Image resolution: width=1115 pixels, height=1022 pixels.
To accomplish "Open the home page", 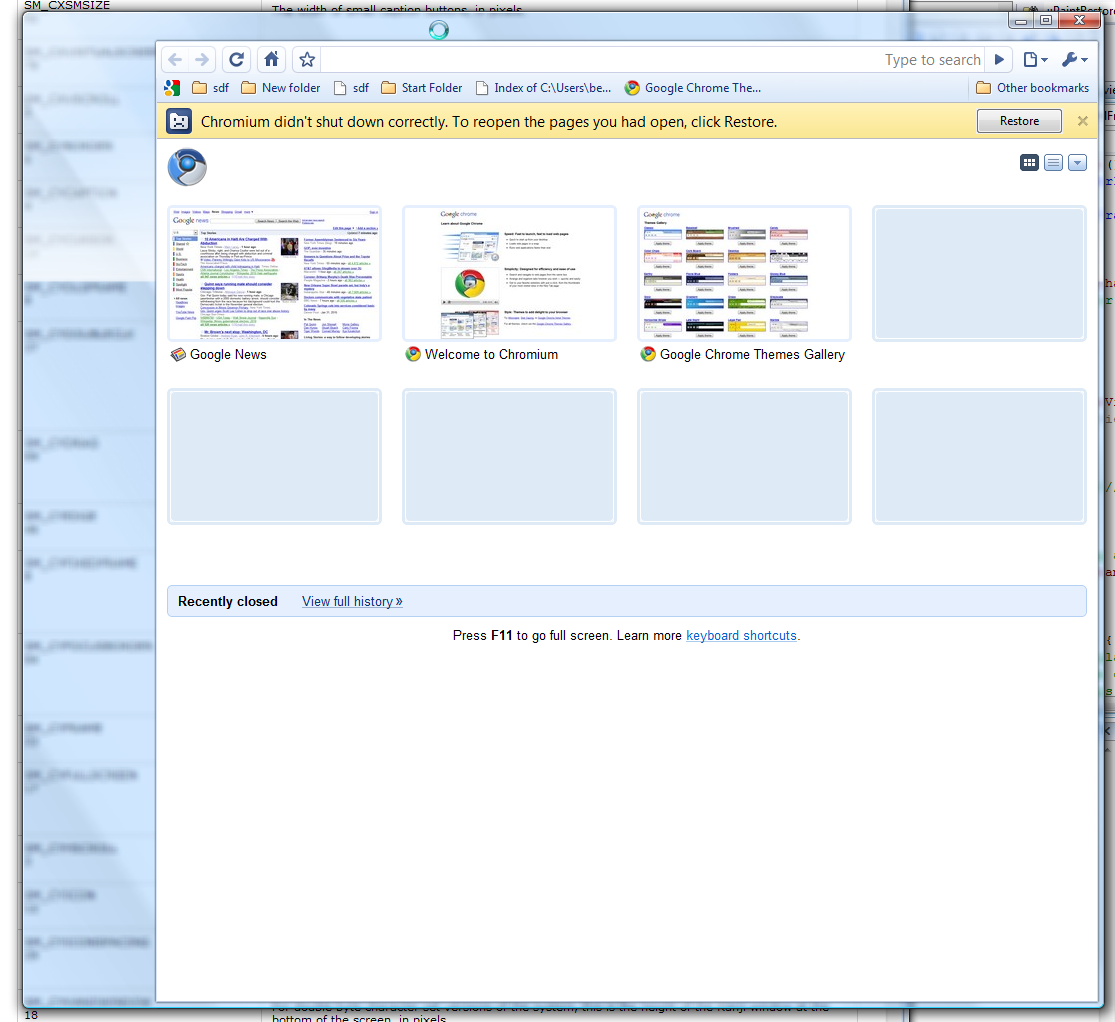I will (272, 60).
